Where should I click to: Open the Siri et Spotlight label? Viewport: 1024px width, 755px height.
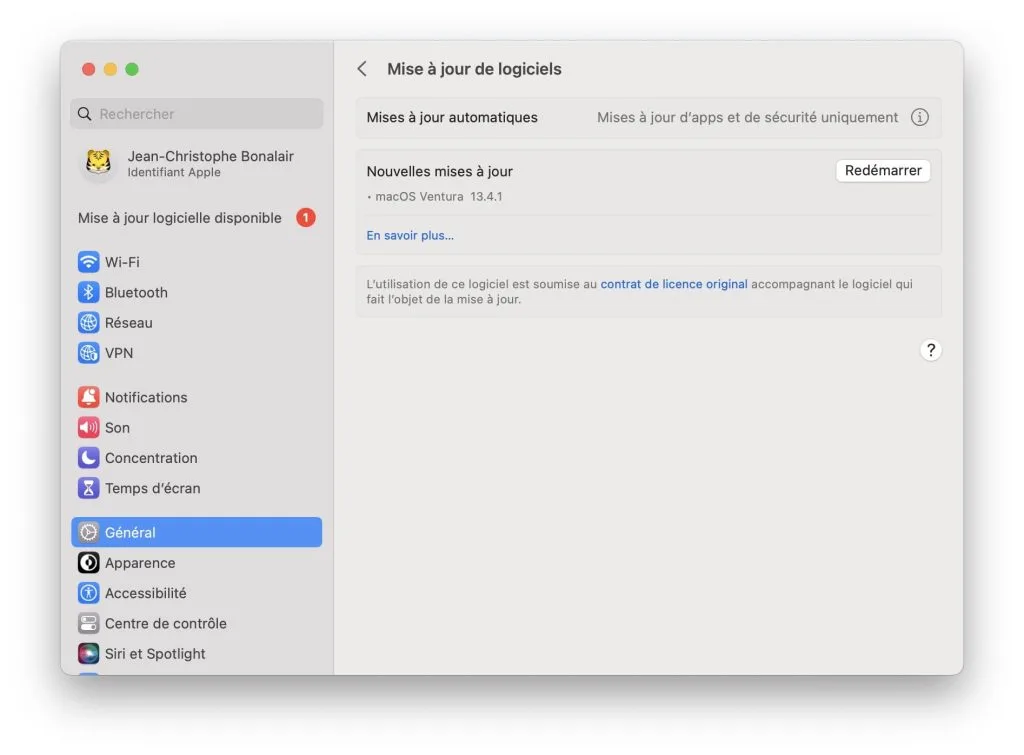(x=155, y=654)
